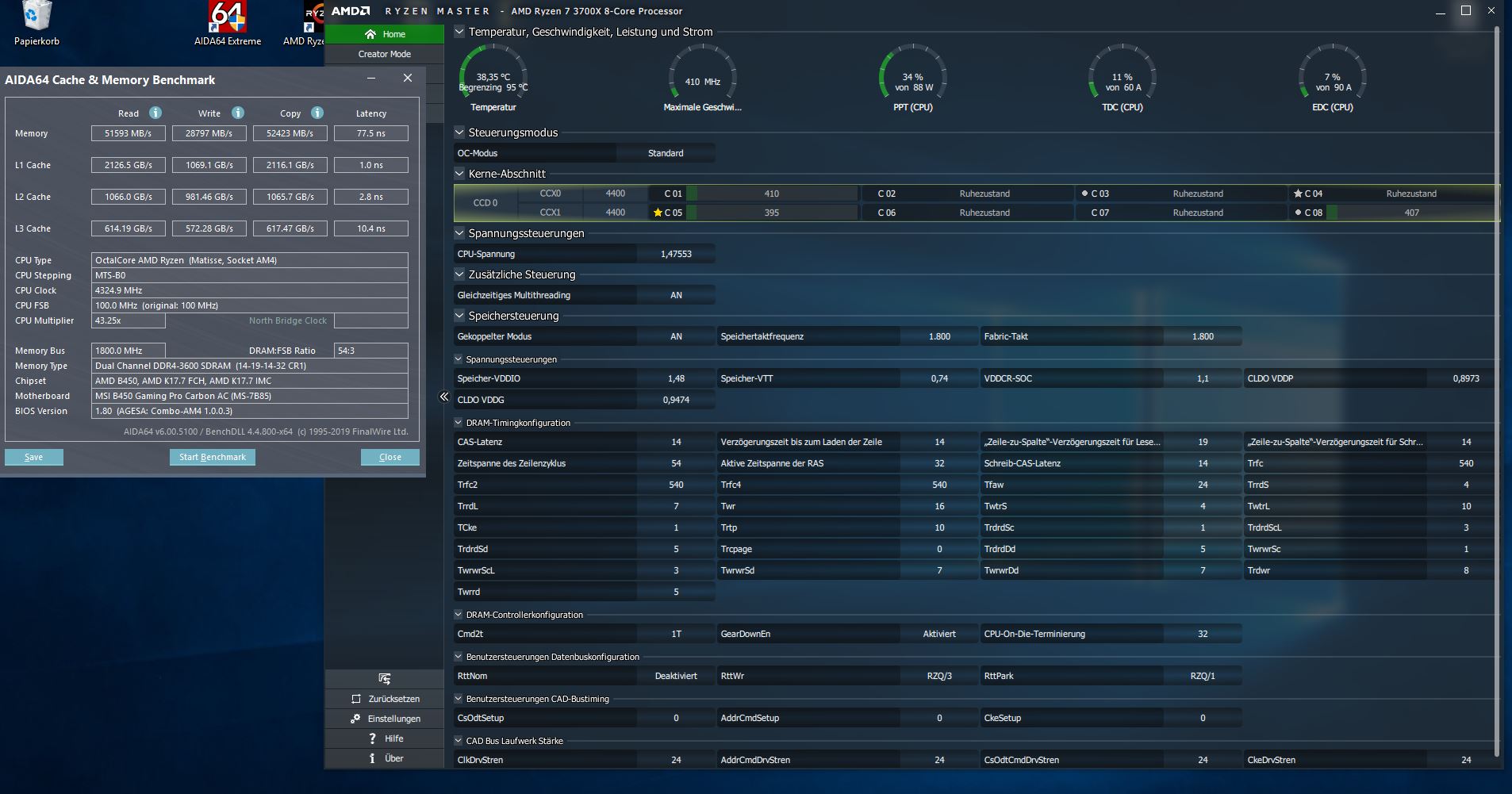
Task: Click Start Benchmark in AIDA64
Action: click(213, 457)
